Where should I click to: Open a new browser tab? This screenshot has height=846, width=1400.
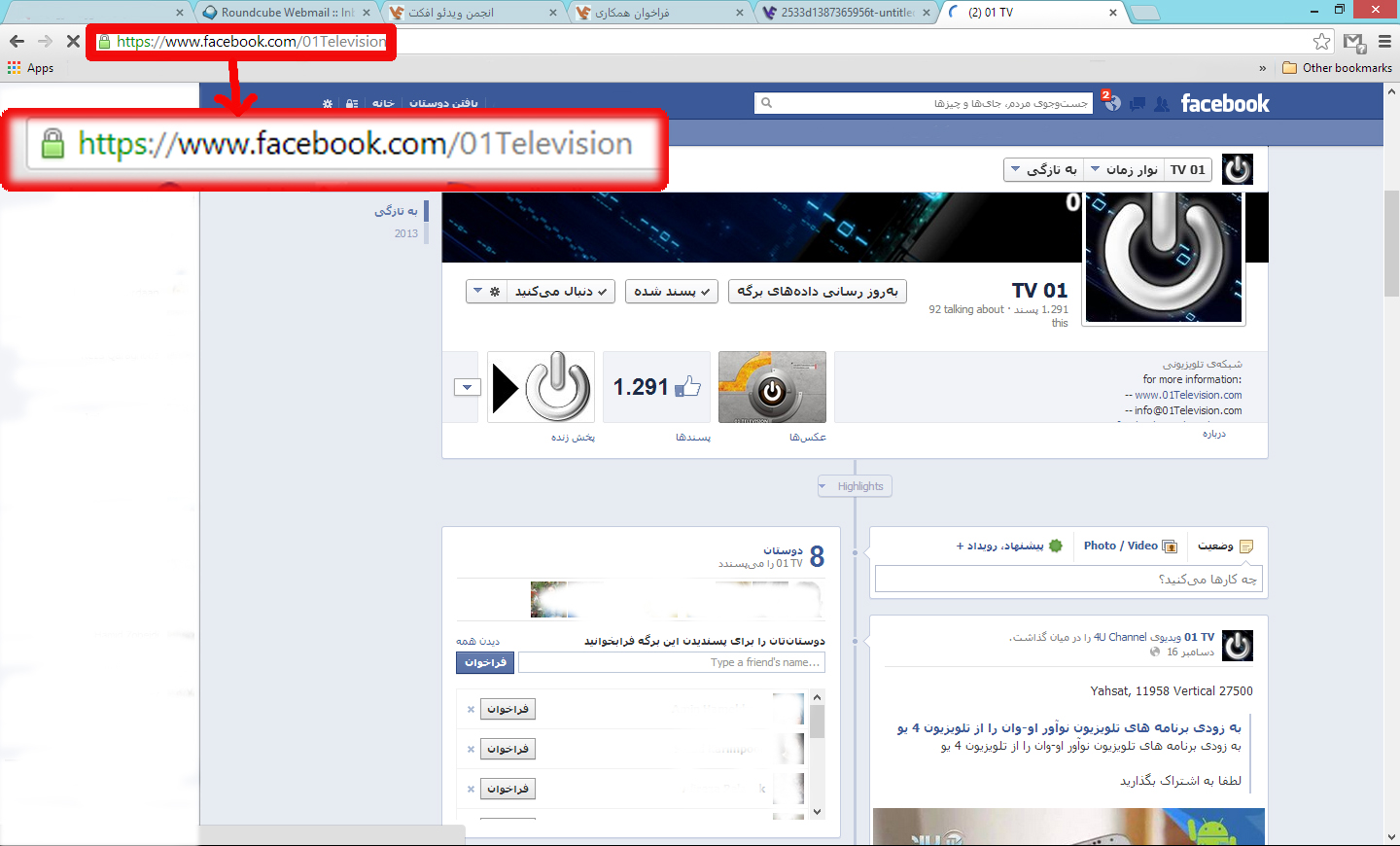click(1145, 13)
